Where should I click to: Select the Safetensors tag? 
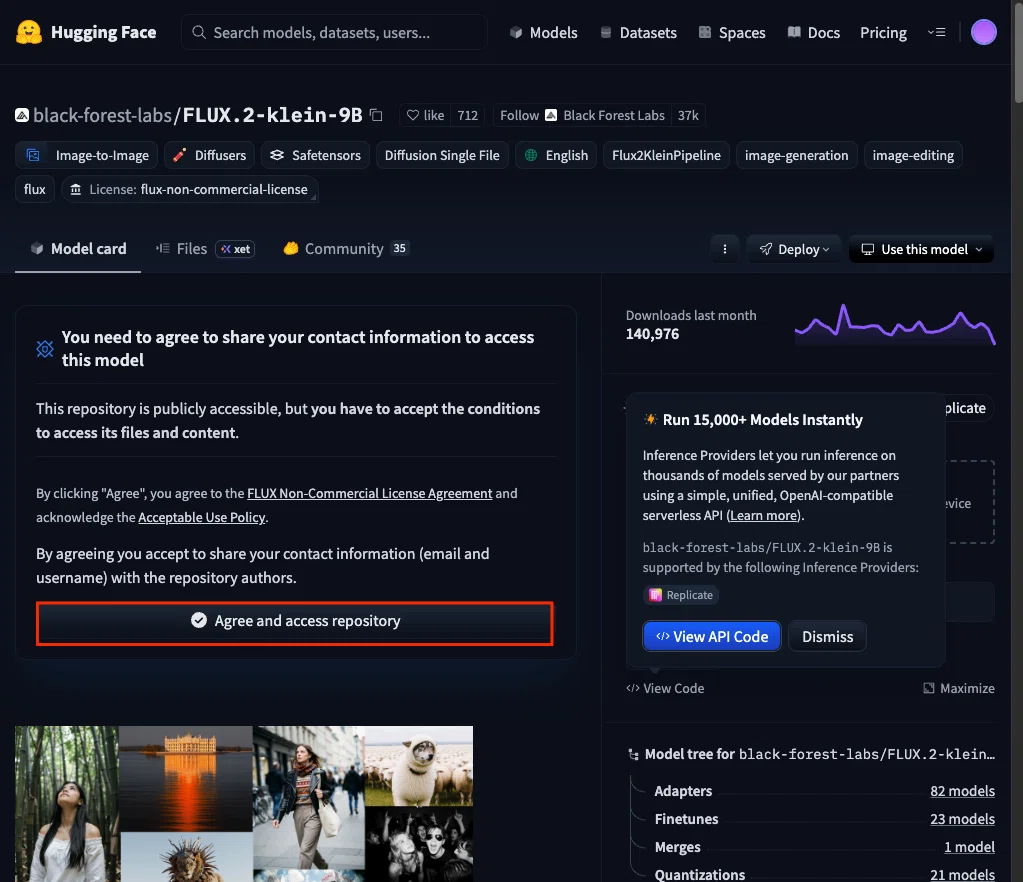click(x=315, y=155)
